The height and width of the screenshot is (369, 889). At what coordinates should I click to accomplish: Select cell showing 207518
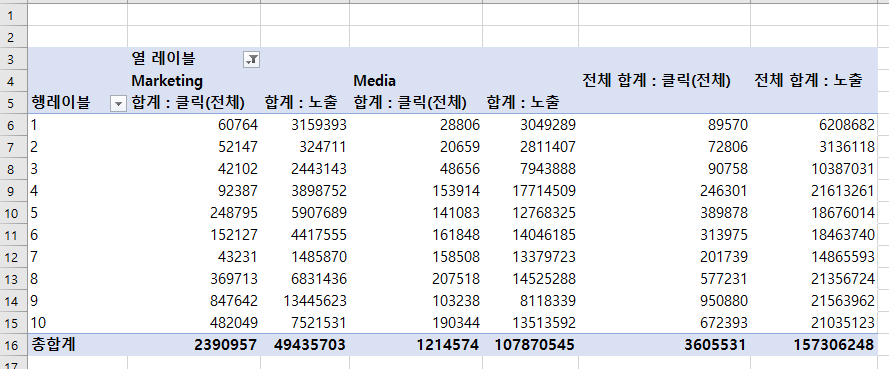[416, 279]
